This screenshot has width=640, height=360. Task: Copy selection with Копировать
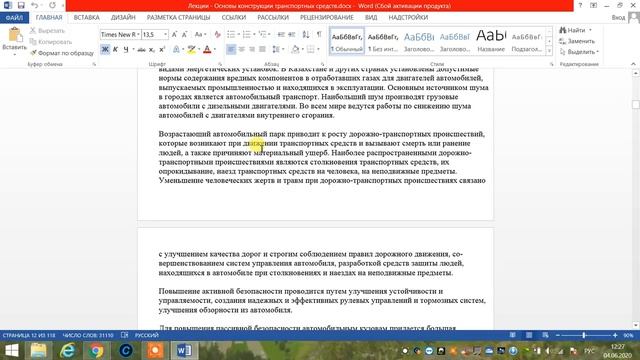(51, 42)
